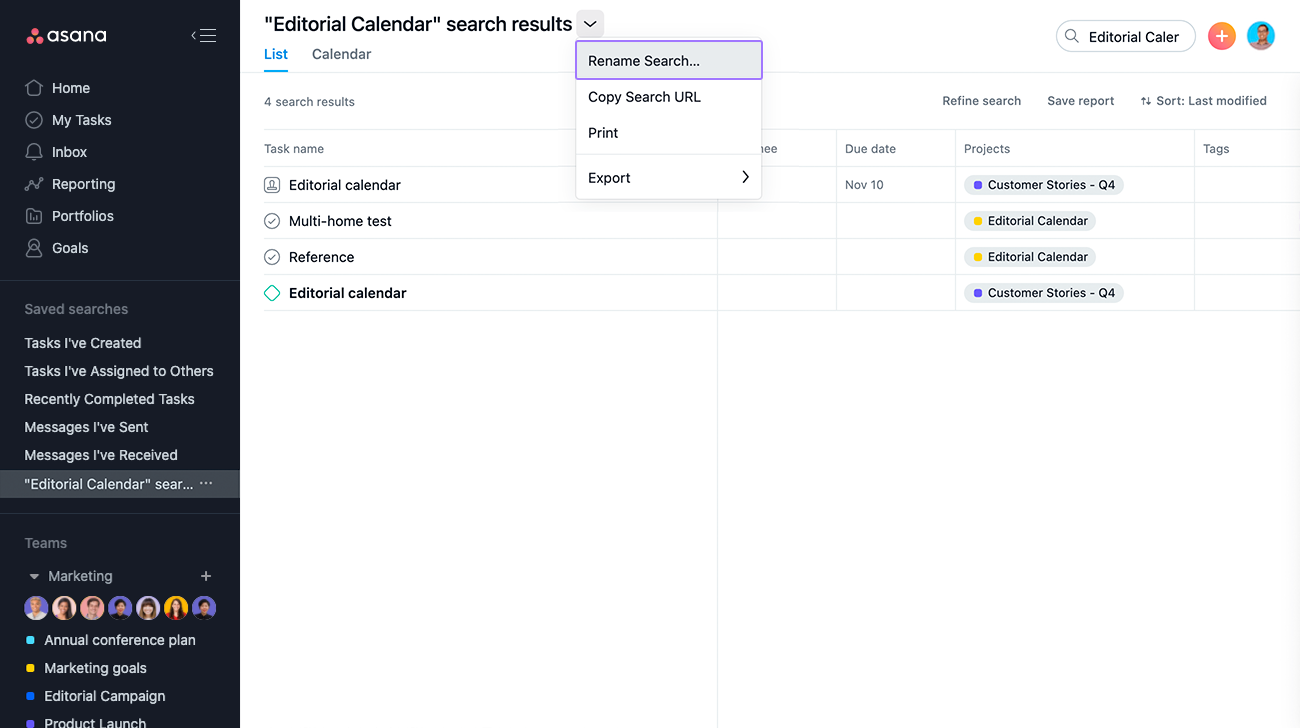Click the Task name column header

(294, 149)
